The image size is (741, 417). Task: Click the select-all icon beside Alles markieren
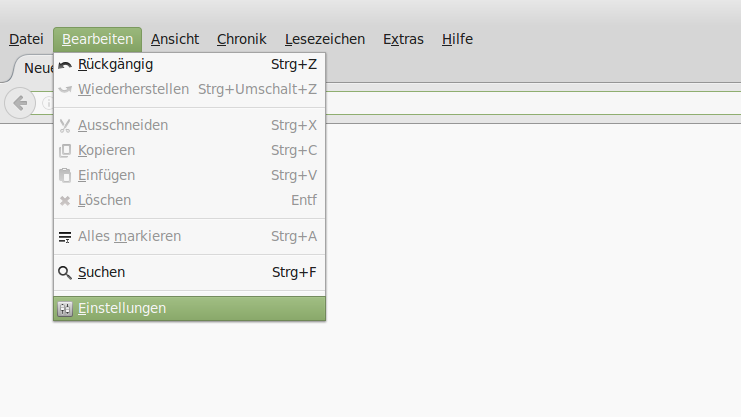[65, 237]
